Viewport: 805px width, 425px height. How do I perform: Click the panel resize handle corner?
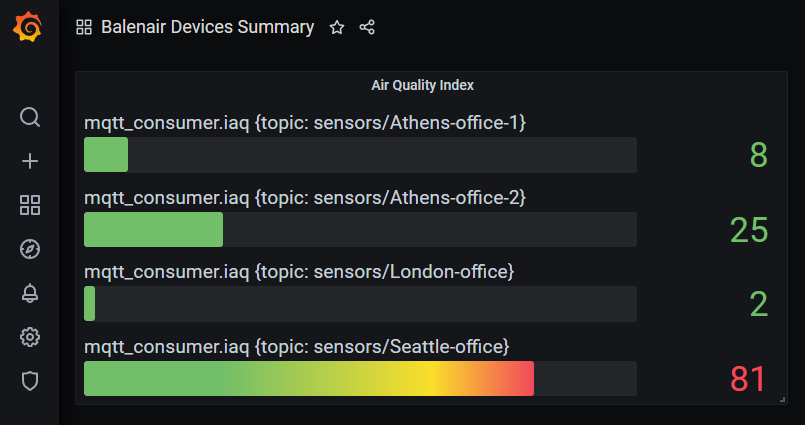pos(782,399)
